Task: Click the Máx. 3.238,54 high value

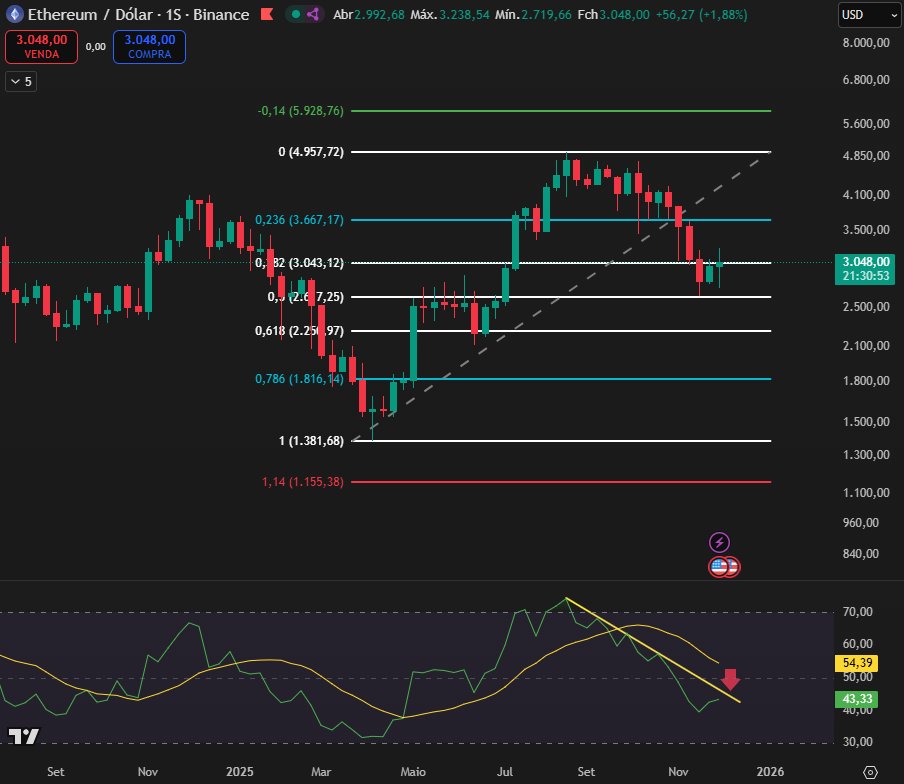Action: coord(449,14)
